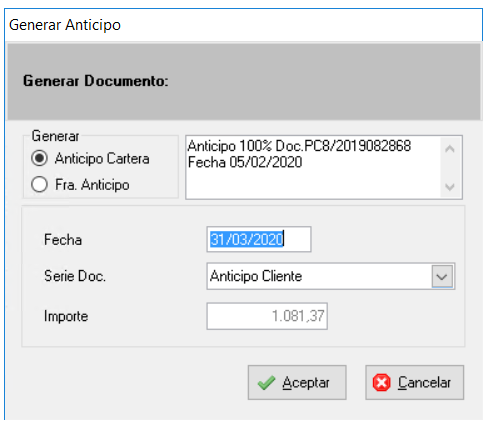
Task: Click the Cancelar button label
Action: coord(424,383)
